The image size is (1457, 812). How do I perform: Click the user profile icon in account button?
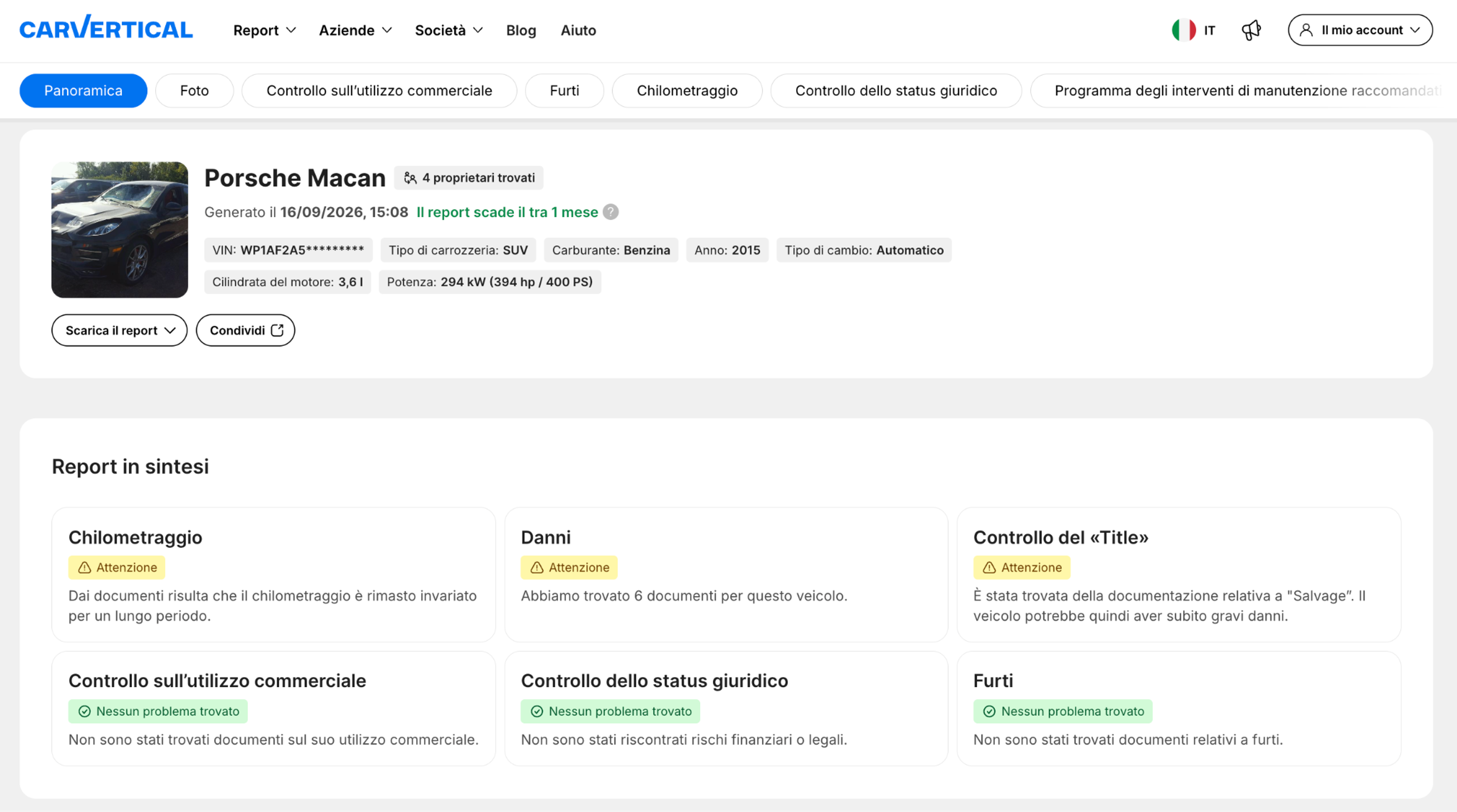[x=1306, y=30]
